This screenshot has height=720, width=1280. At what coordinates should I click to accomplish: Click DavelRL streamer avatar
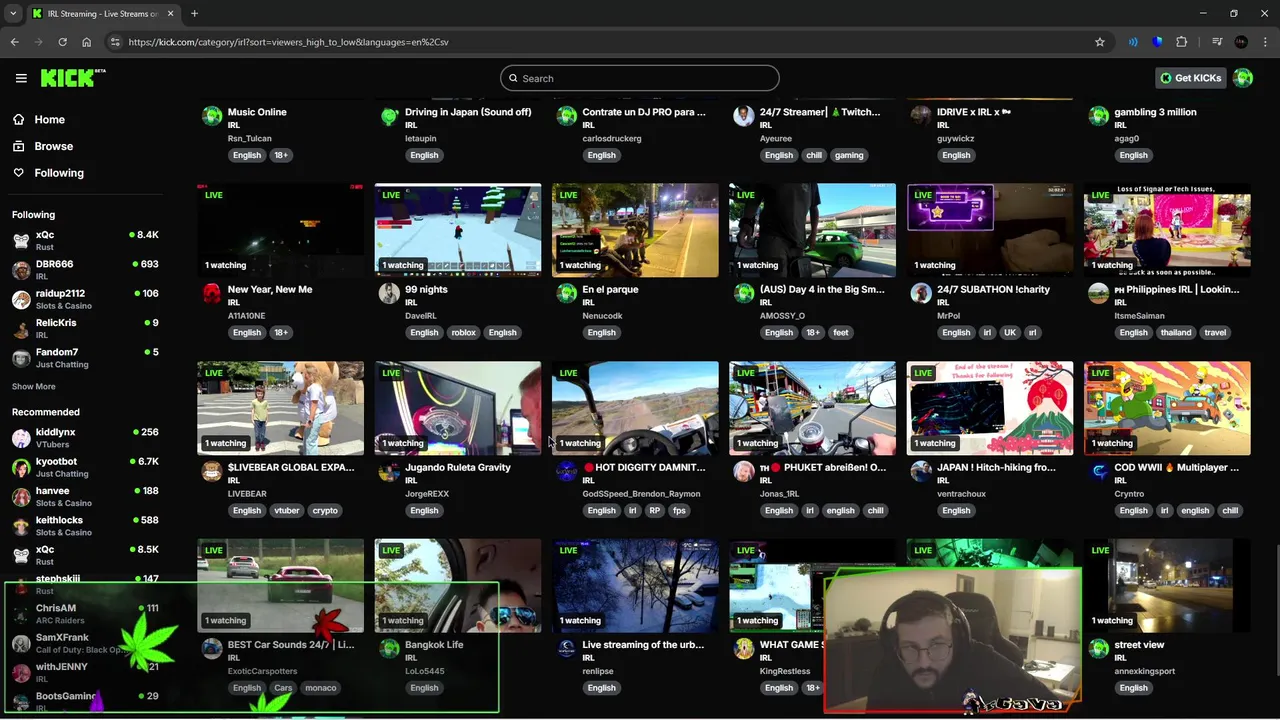tap(389, 293)
